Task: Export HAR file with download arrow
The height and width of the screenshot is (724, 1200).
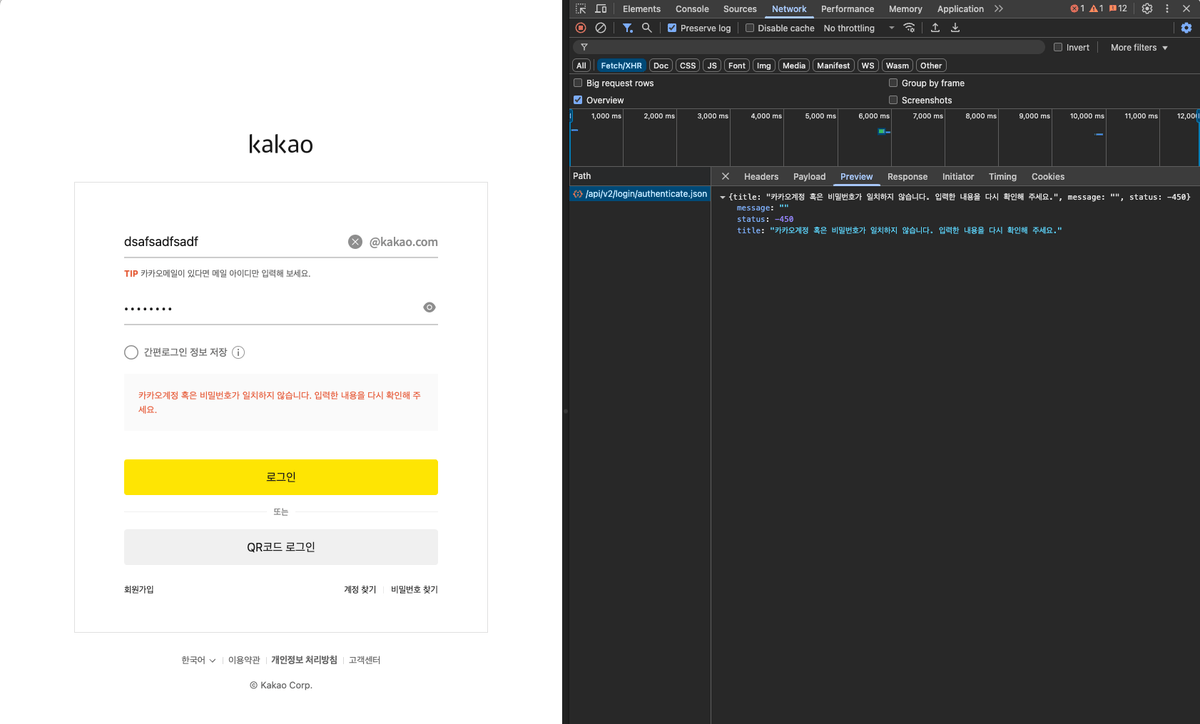Action: pos(954,28)
